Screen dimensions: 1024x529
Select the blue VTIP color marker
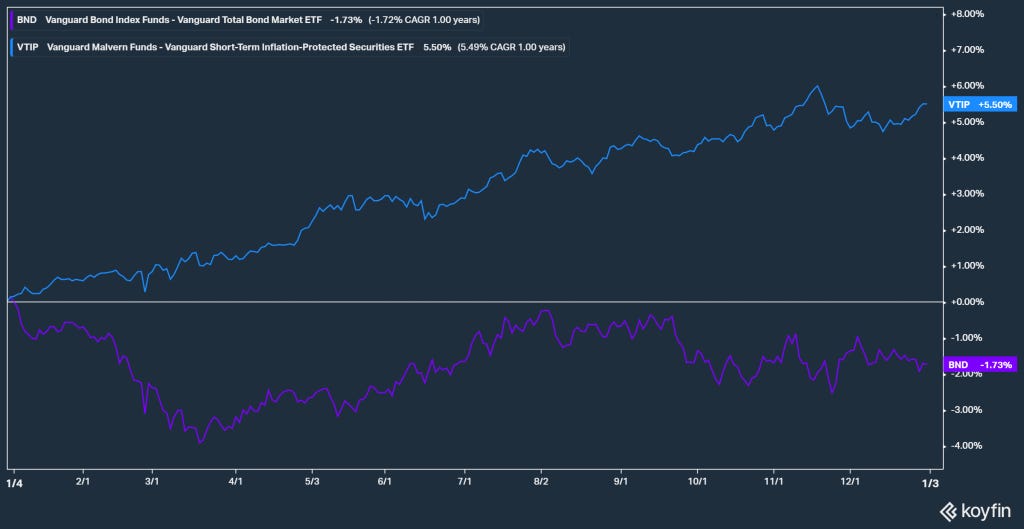pyautogui.click(x=13, y=47)
